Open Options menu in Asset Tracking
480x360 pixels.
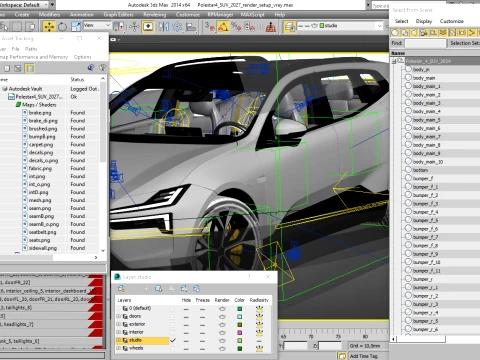click(82, 57)
